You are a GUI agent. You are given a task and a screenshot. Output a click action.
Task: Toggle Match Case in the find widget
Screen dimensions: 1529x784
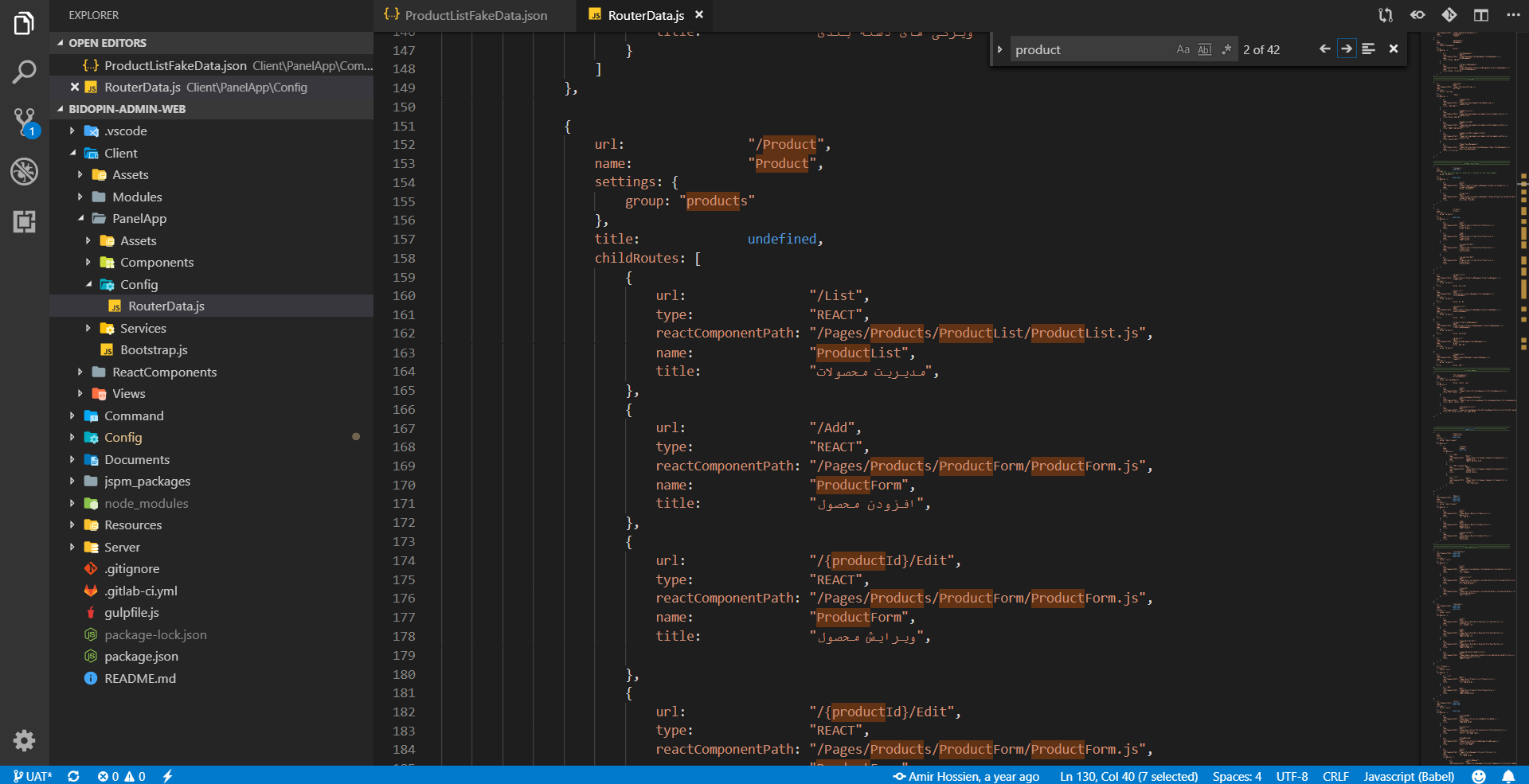point(1182,49)
